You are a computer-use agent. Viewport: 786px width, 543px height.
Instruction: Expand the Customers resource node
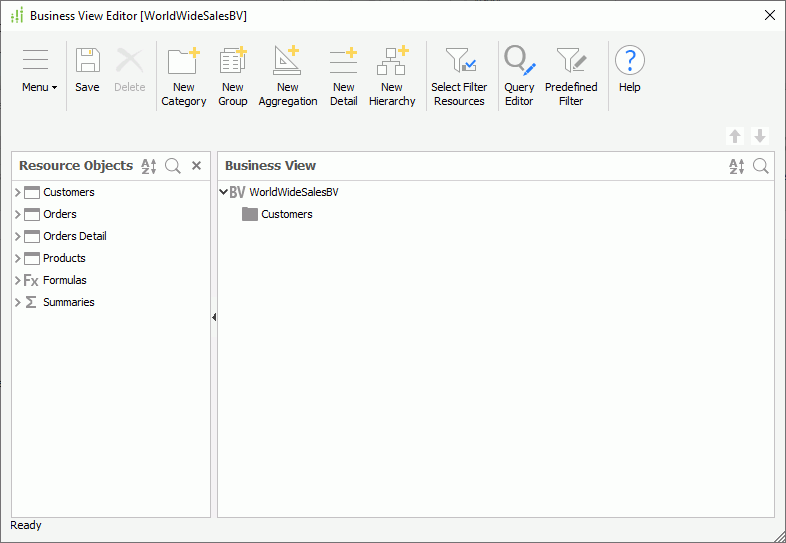(x=18, y=192)
